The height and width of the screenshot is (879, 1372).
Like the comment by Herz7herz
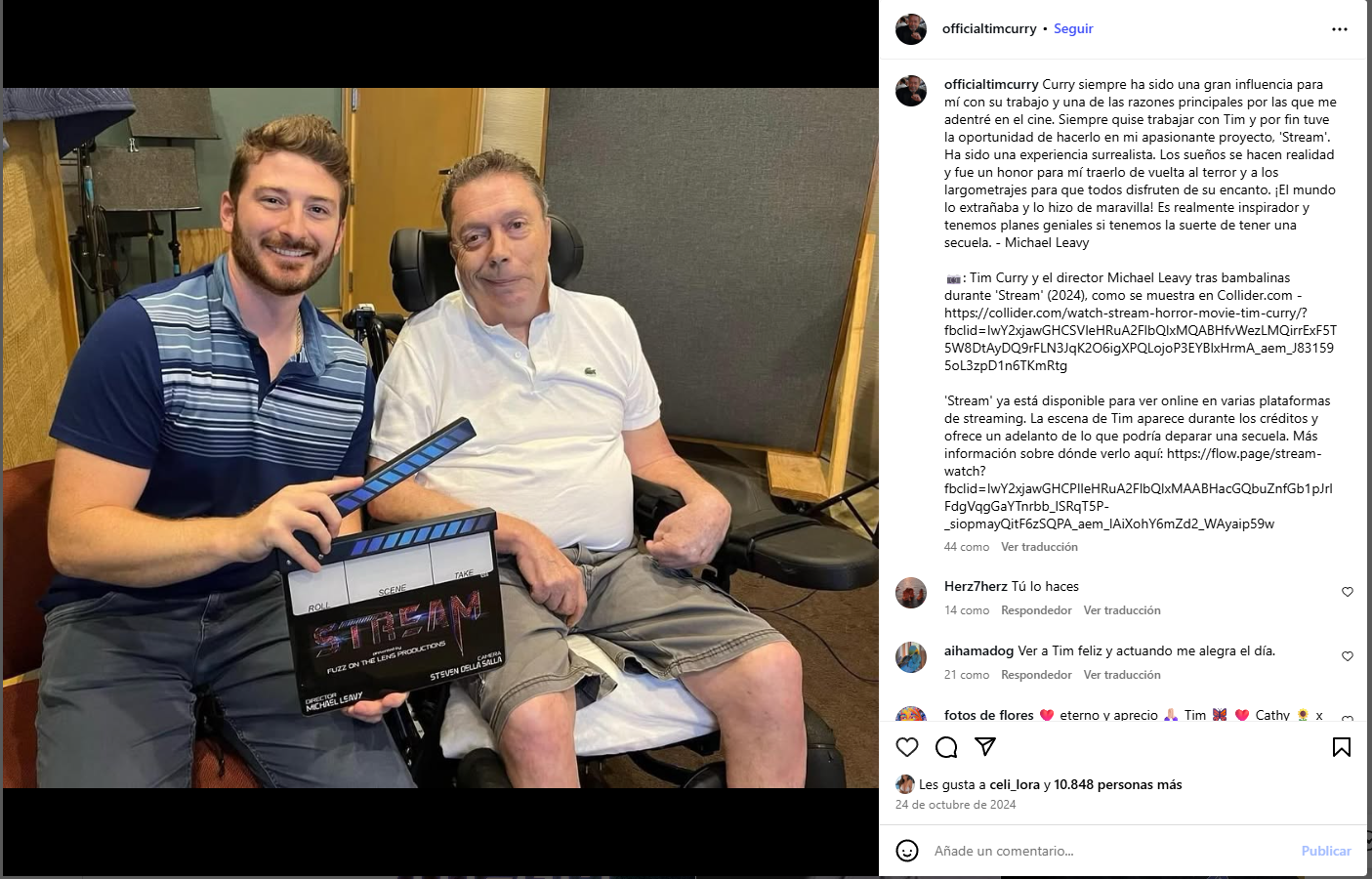coord(1348,592)
